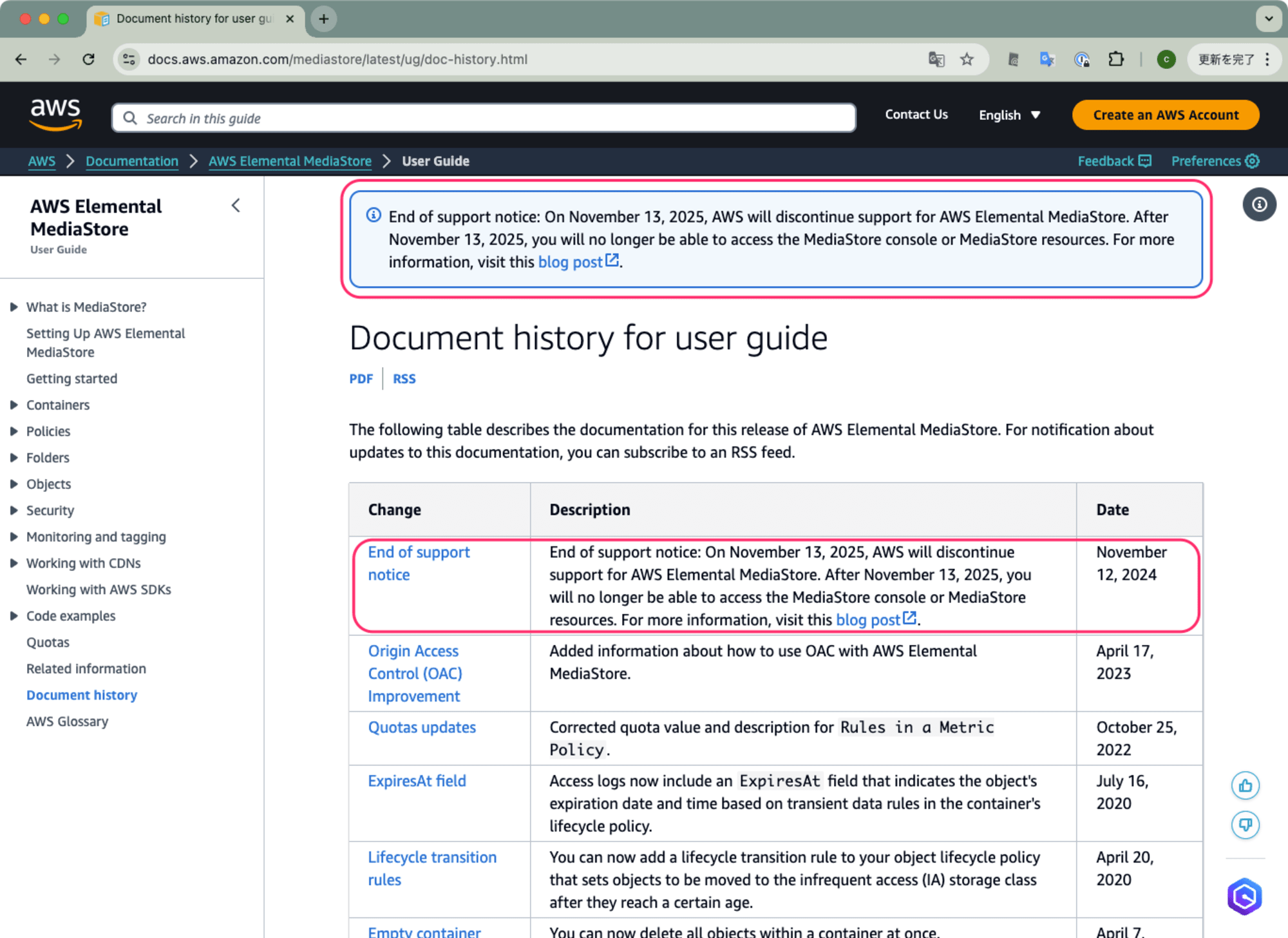Click the Change column header
1288x938 pixels.
point(394,510)
